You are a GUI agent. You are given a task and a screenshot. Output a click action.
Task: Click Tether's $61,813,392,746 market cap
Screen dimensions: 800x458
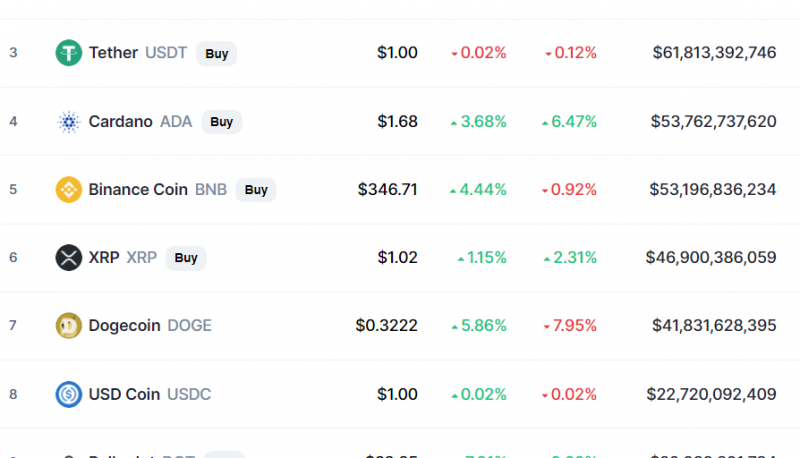[x=714, y=53]
